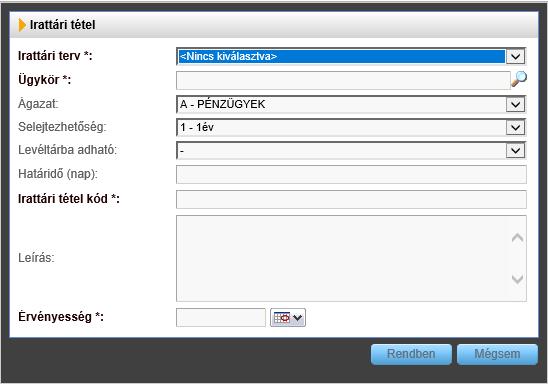Click the orange arrow icon beside Irattári tétel
This screenshot has width=548, height=384.
point(22,25)
